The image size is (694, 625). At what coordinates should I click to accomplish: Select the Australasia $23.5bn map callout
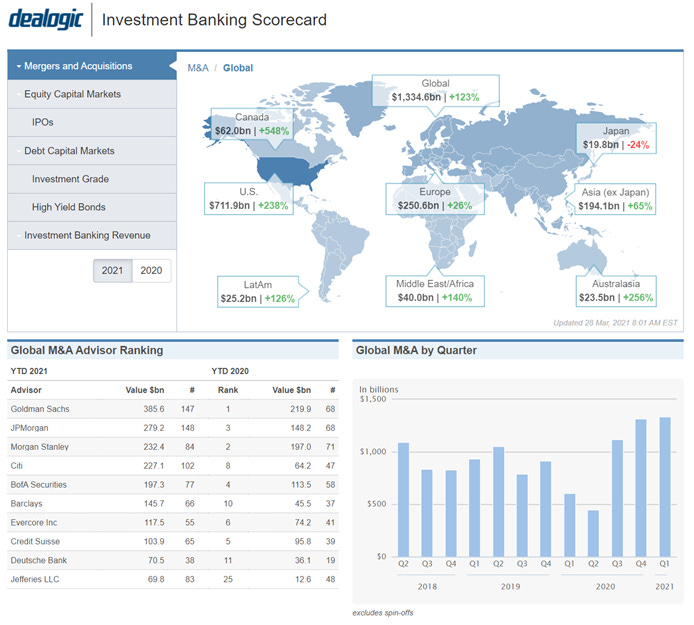point(616,291)
